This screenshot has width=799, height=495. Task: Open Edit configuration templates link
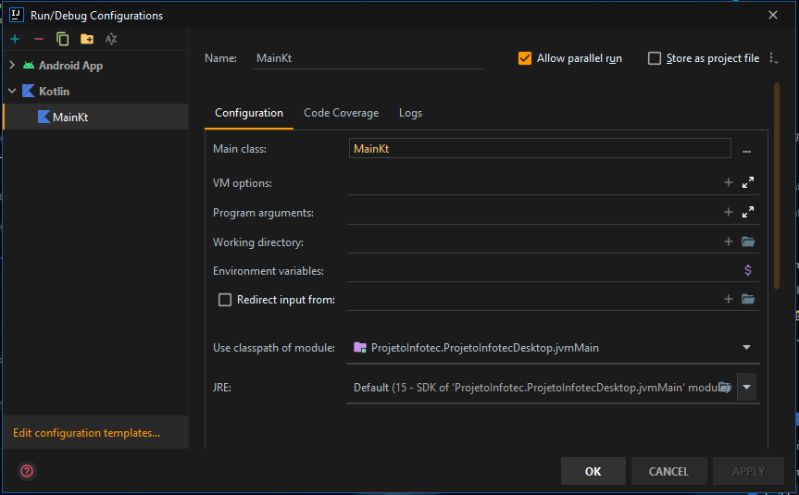[x=87, y=433]
